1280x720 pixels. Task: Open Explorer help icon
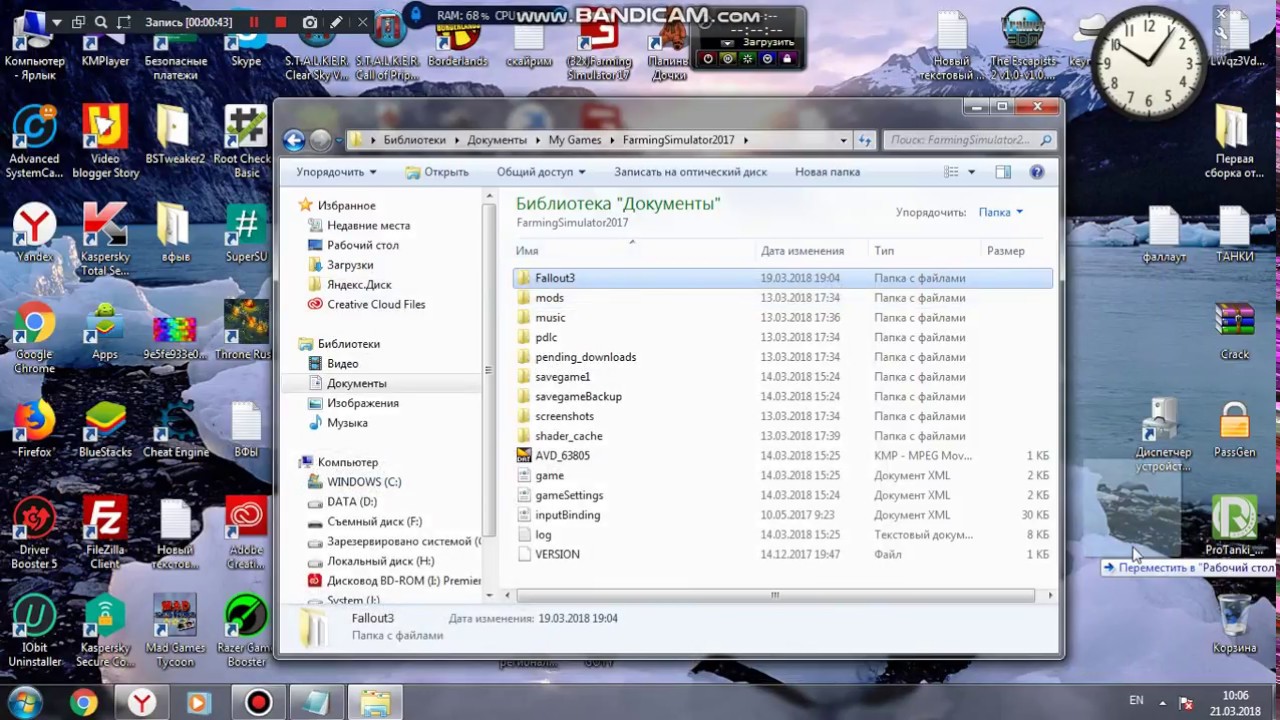[1037, 172]
